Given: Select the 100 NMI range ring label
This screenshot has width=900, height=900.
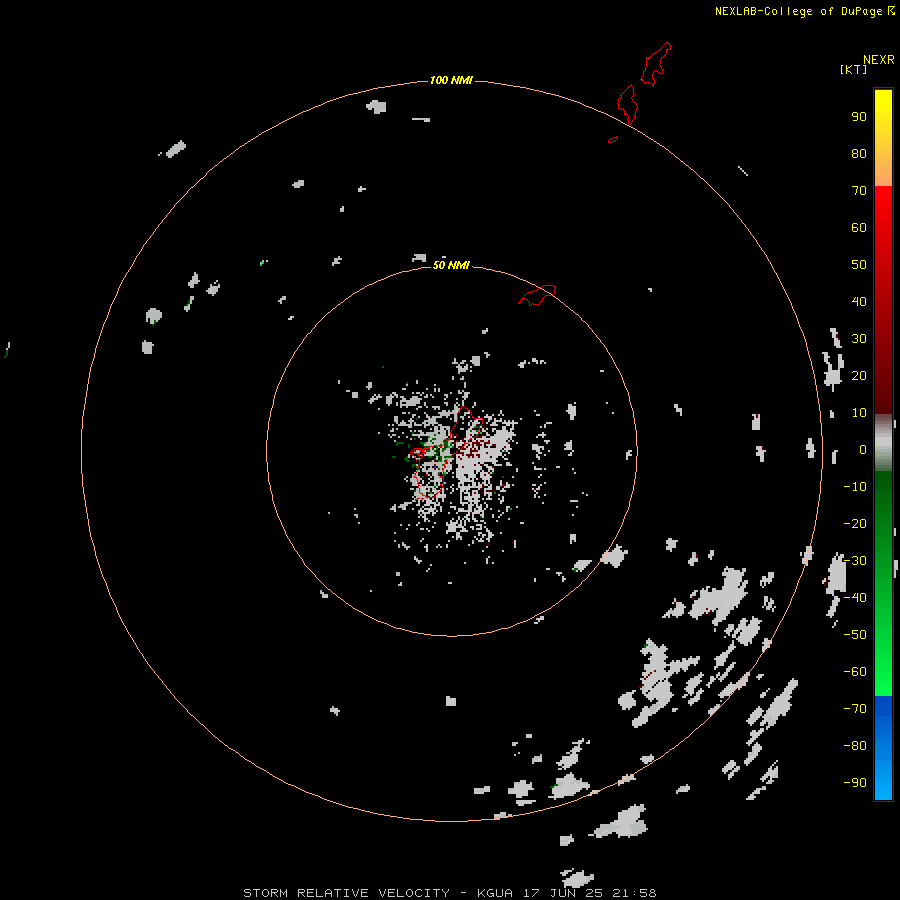Looking at the screenshot, I should coord(451,80).
